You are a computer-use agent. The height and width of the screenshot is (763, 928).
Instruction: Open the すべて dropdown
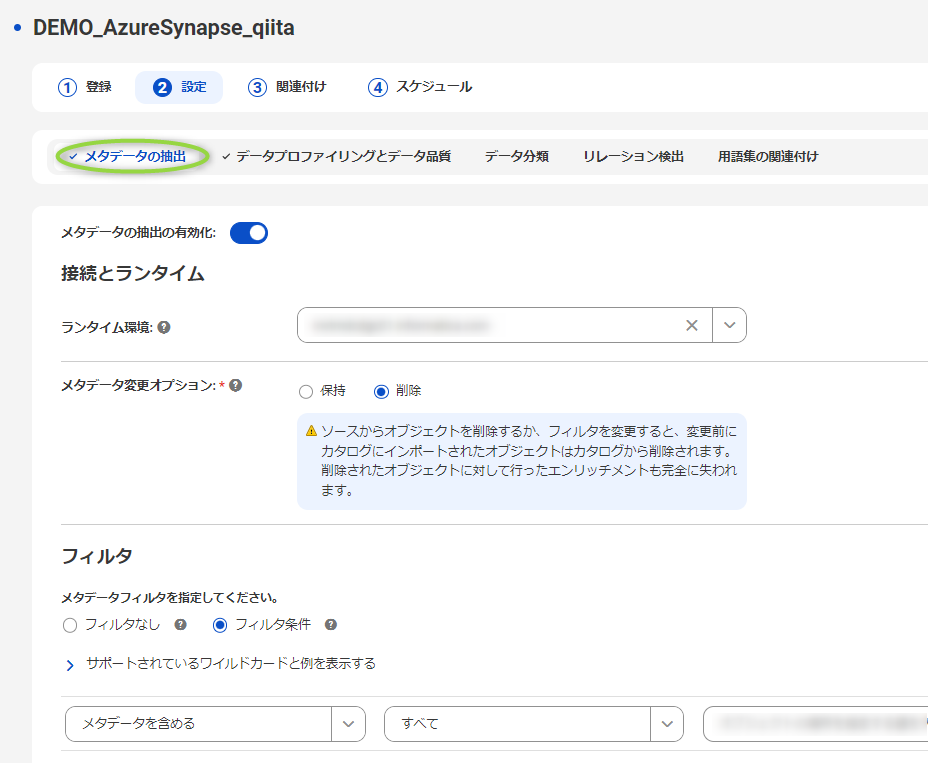[534, 723]
